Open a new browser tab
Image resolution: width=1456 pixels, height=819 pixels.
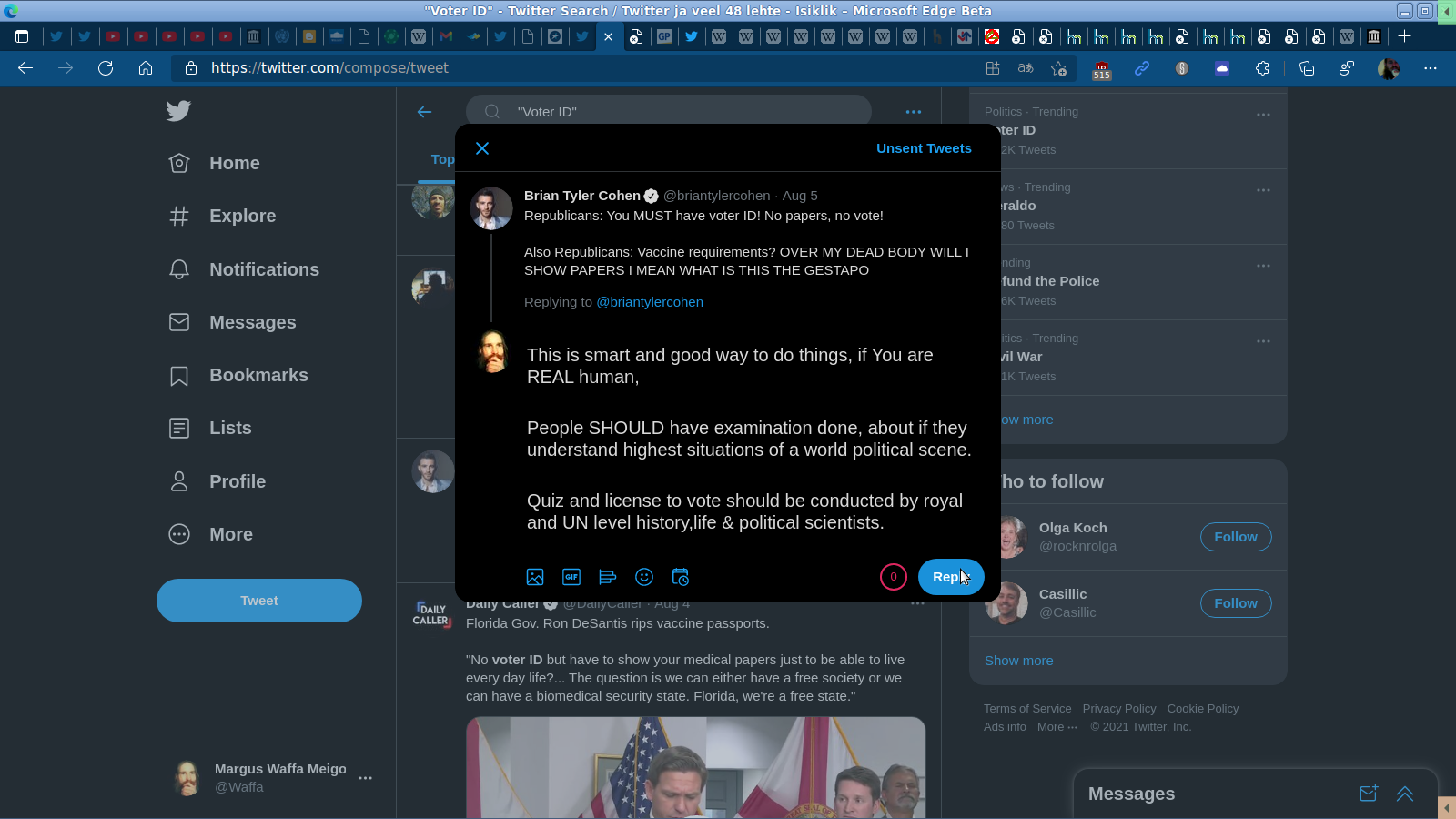(x=1404, y=36)
